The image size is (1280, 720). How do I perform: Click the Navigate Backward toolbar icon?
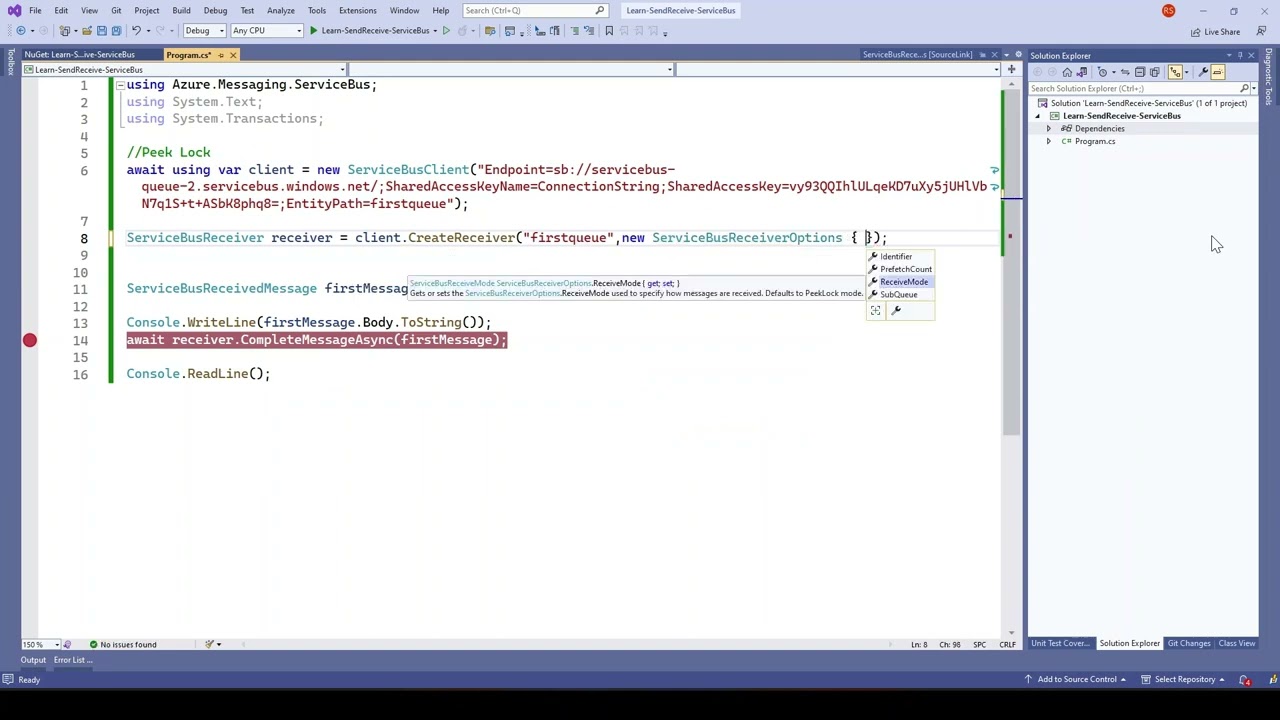coord(20,31)
